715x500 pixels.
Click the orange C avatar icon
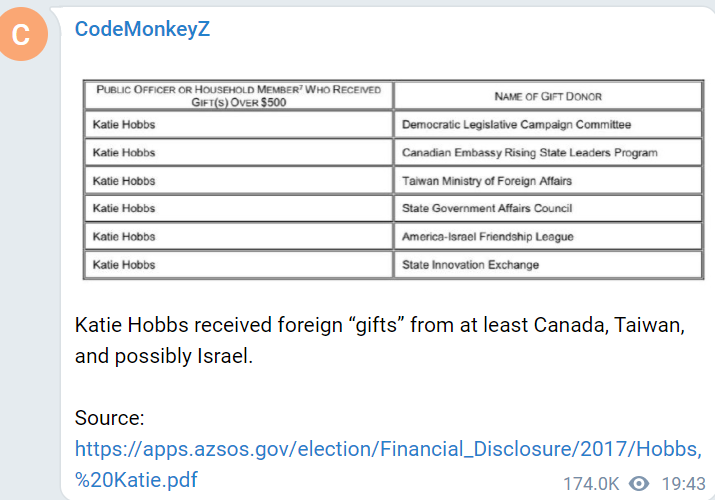(21, 34)
